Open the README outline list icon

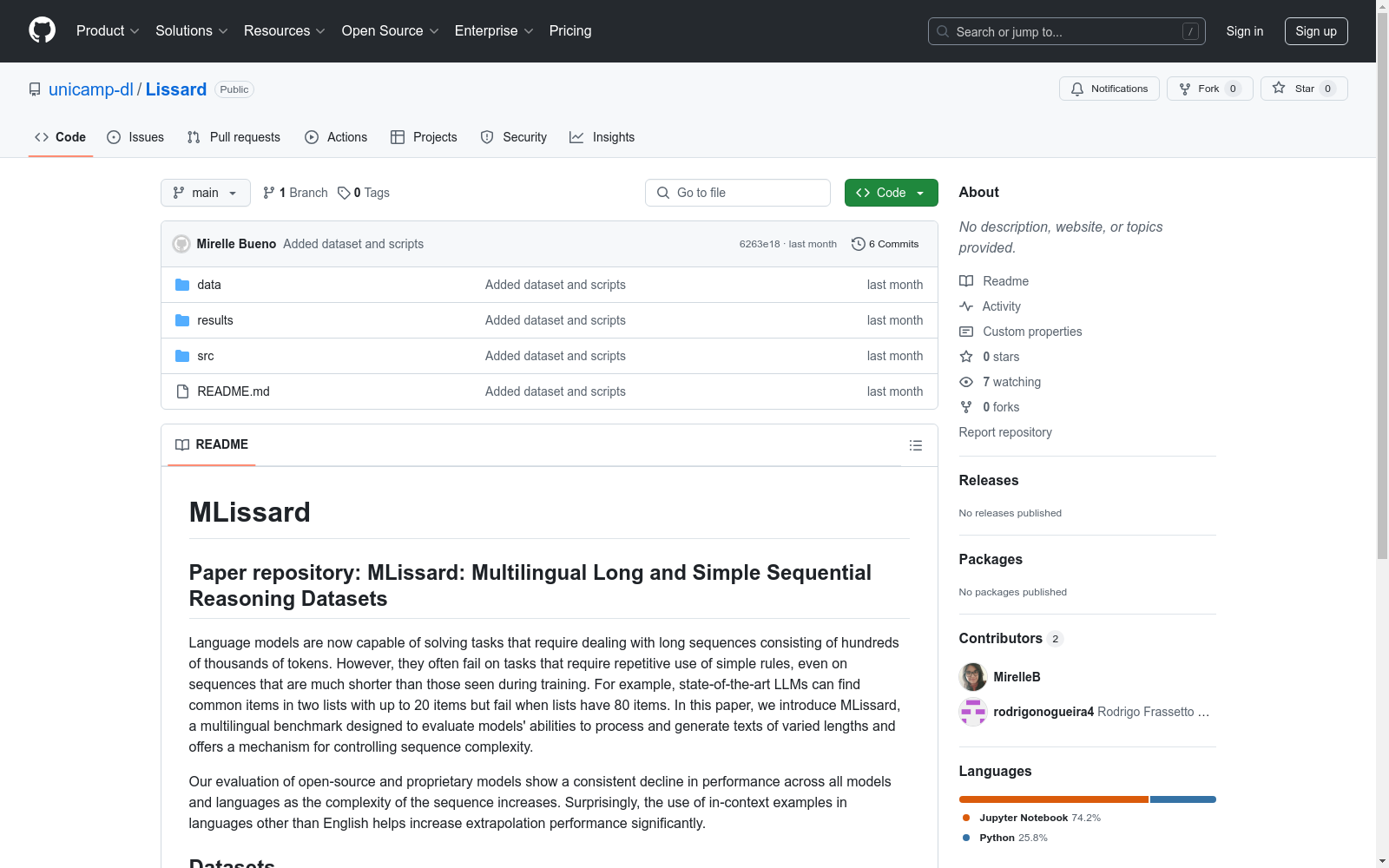tap(916, 445)
